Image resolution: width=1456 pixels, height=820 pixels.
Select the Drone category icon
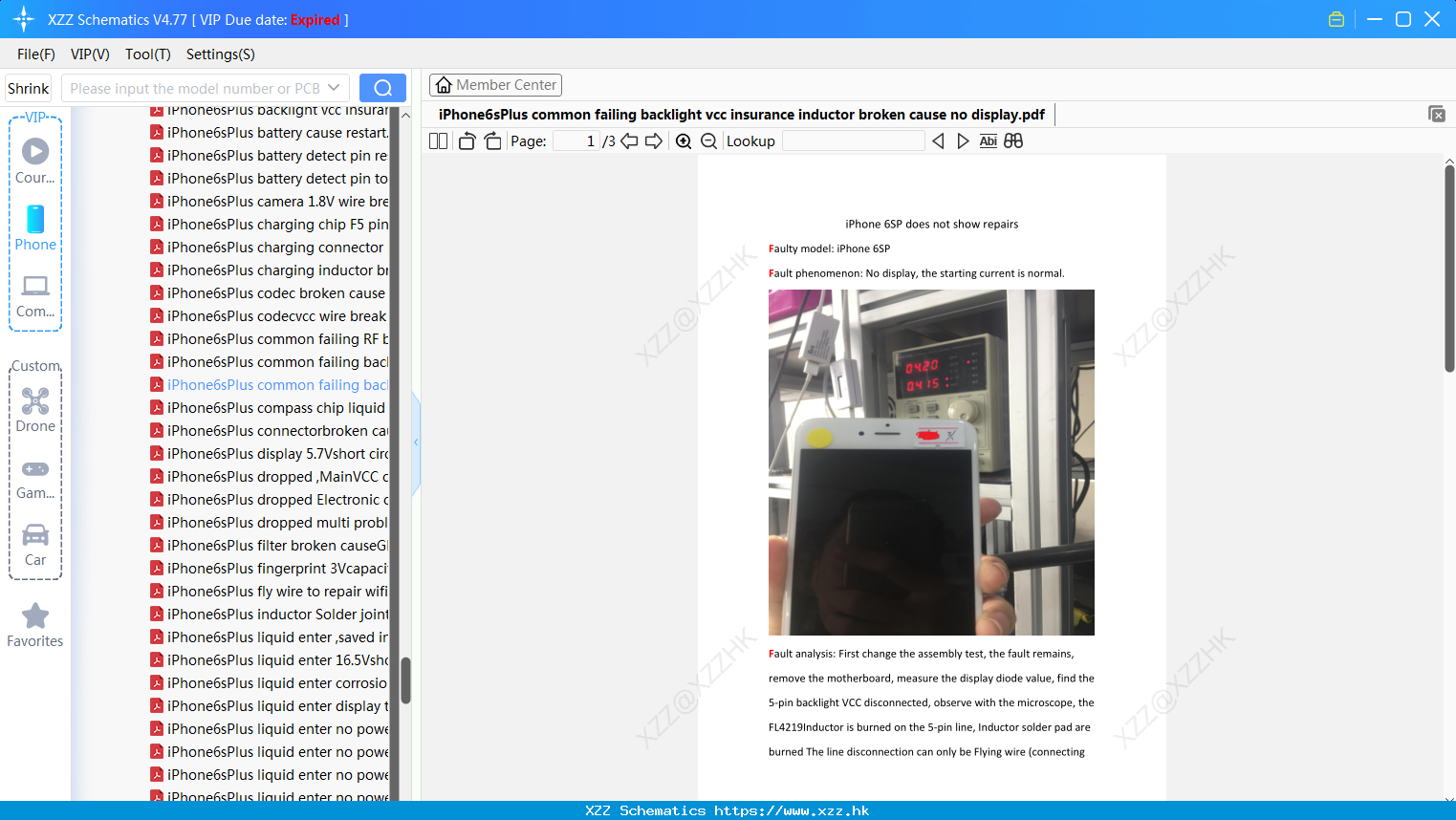(x=35, y=410)
